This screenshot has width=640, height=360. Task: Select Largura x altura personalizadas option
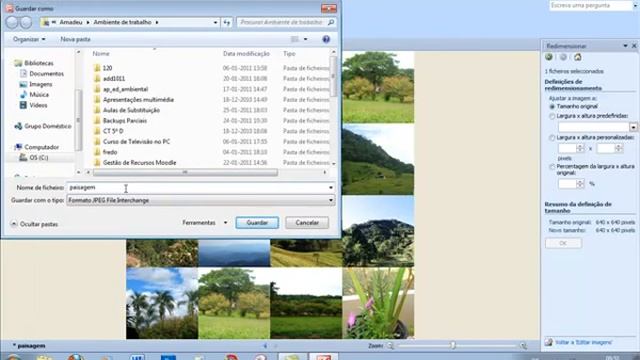click(x=552, y=138)
